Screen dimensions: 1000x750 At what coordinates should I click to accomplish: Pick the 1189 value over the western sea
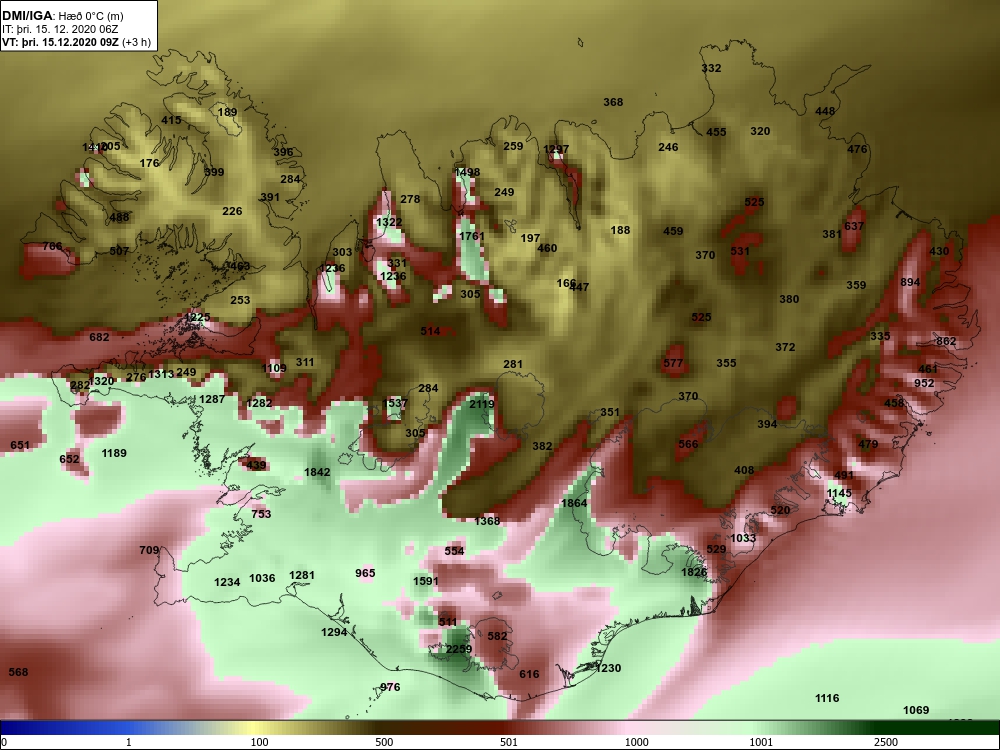(x=114, y=453)
